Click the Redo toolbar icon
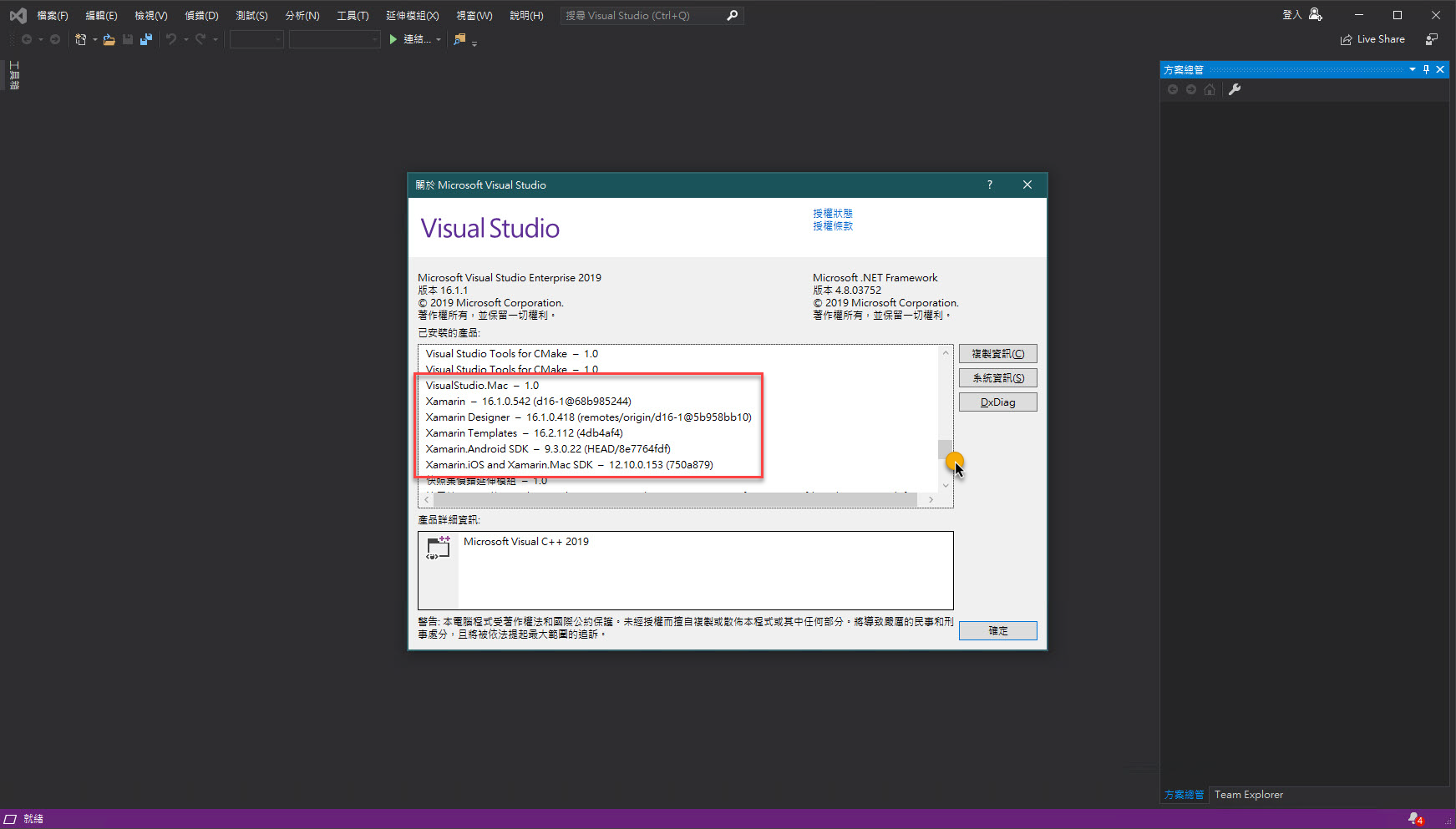 [200, 39]
